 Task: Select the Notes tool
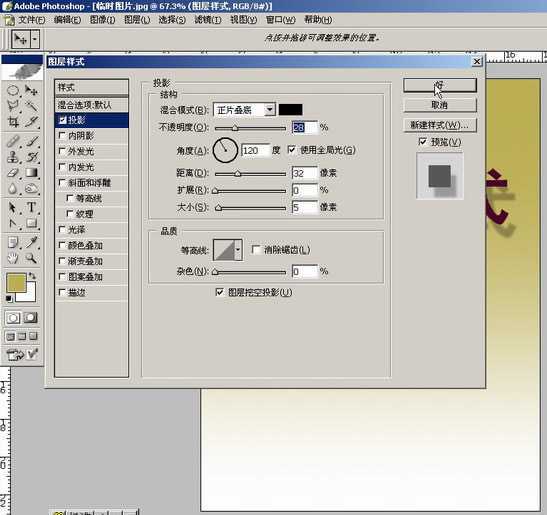click(x=13, y=242)
